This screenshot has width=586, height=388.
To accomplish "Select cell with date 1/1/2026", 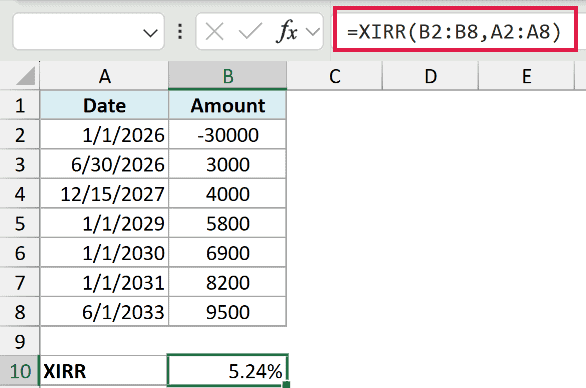I will pos(104,135).
